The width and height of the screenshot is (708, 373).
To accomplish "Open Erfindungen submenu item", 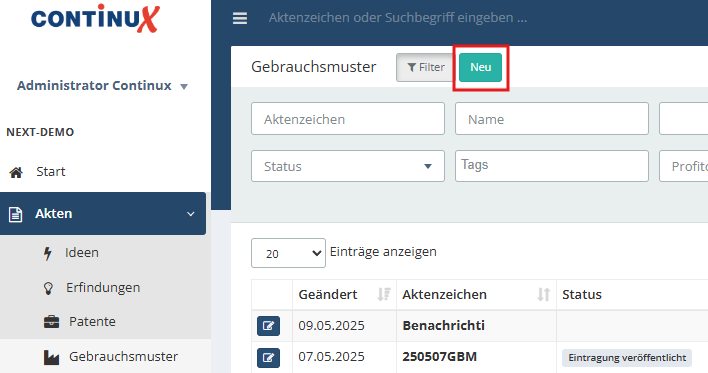I will click(x=103, y=288).
